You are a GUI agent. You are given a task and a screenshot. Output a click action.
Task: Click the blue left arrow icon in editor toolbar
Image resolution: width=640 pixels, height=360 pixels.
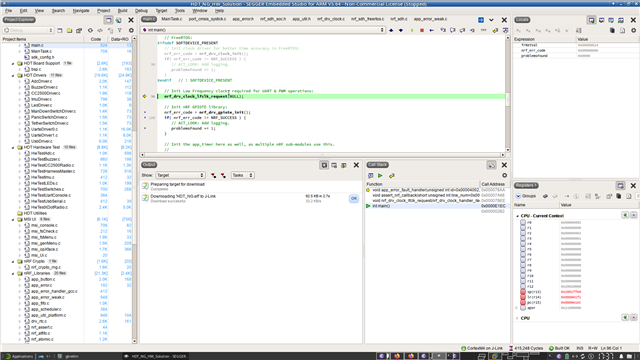[431, 30]
